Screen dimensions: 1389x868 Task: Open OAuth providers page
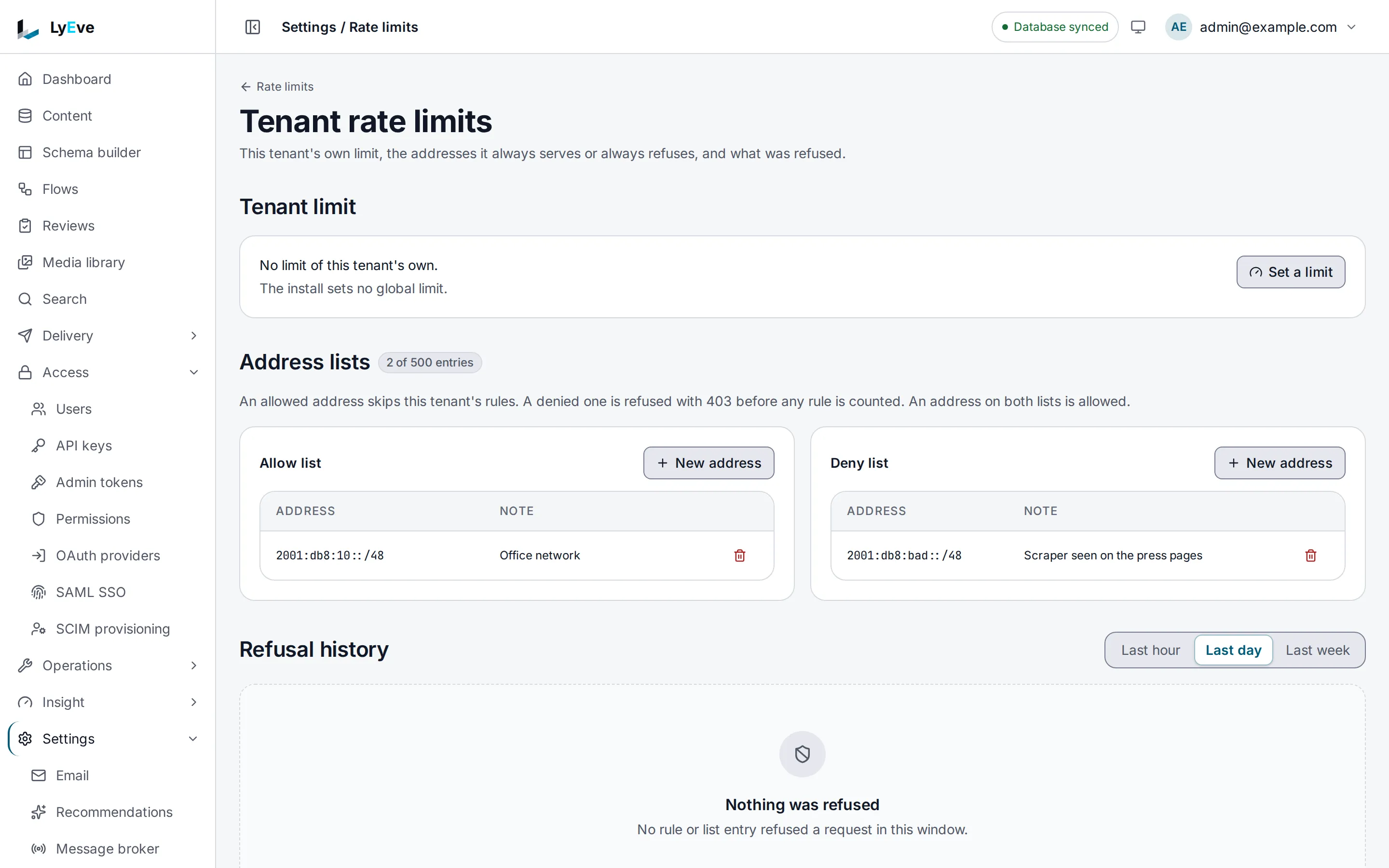click(x=114, y=556)
